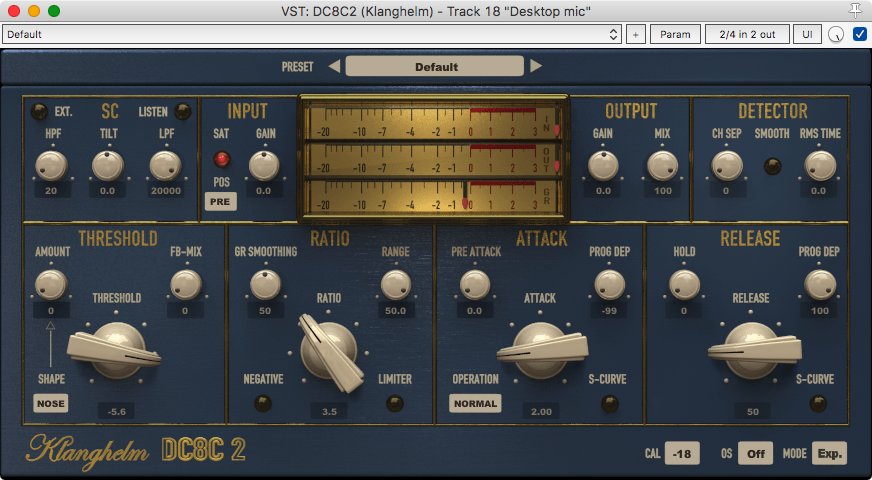The width and height of the screenshot is (872, 480).
Task: Click the attack PROG DEP -99 value
Action: [x=610, y=310]
